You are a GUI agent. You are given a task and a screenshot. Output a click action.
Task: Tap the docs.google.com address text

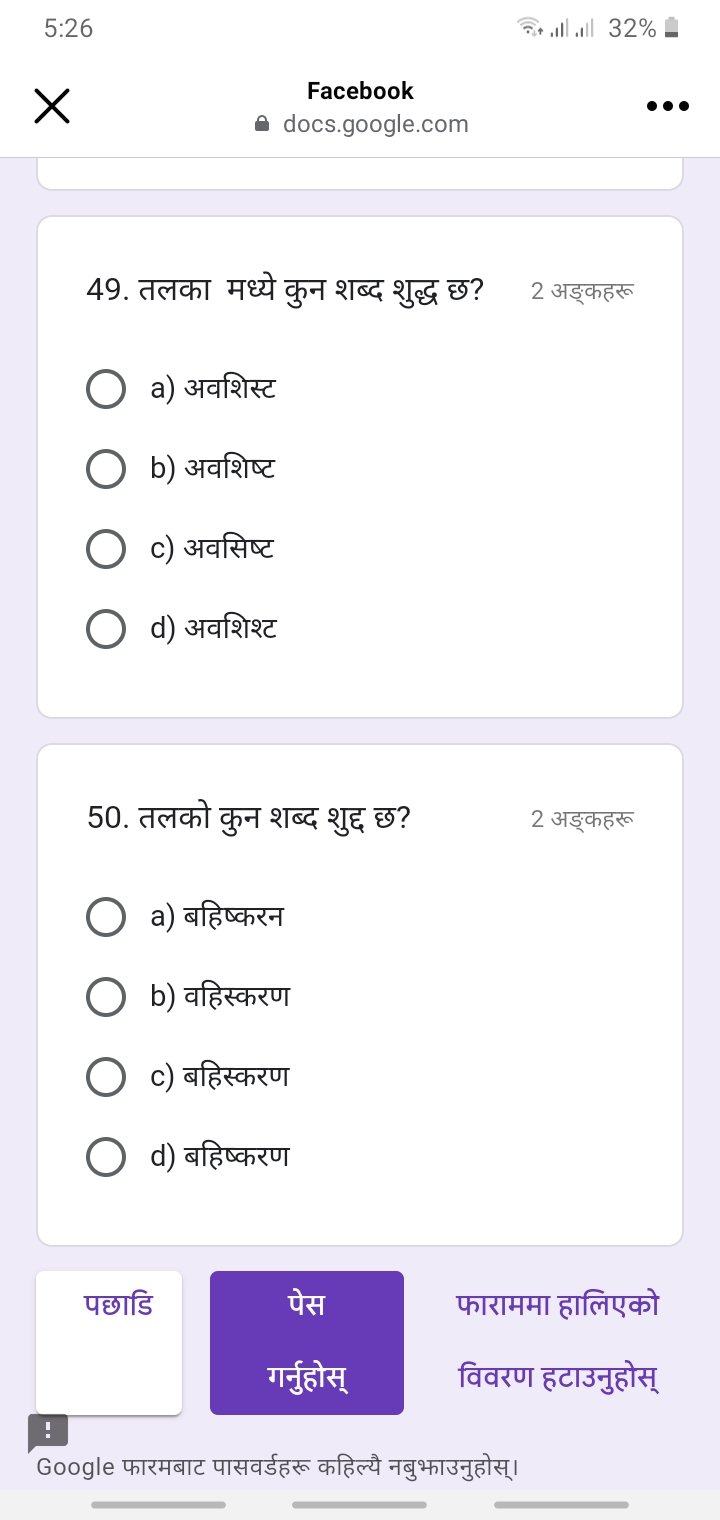pos(375,124)
